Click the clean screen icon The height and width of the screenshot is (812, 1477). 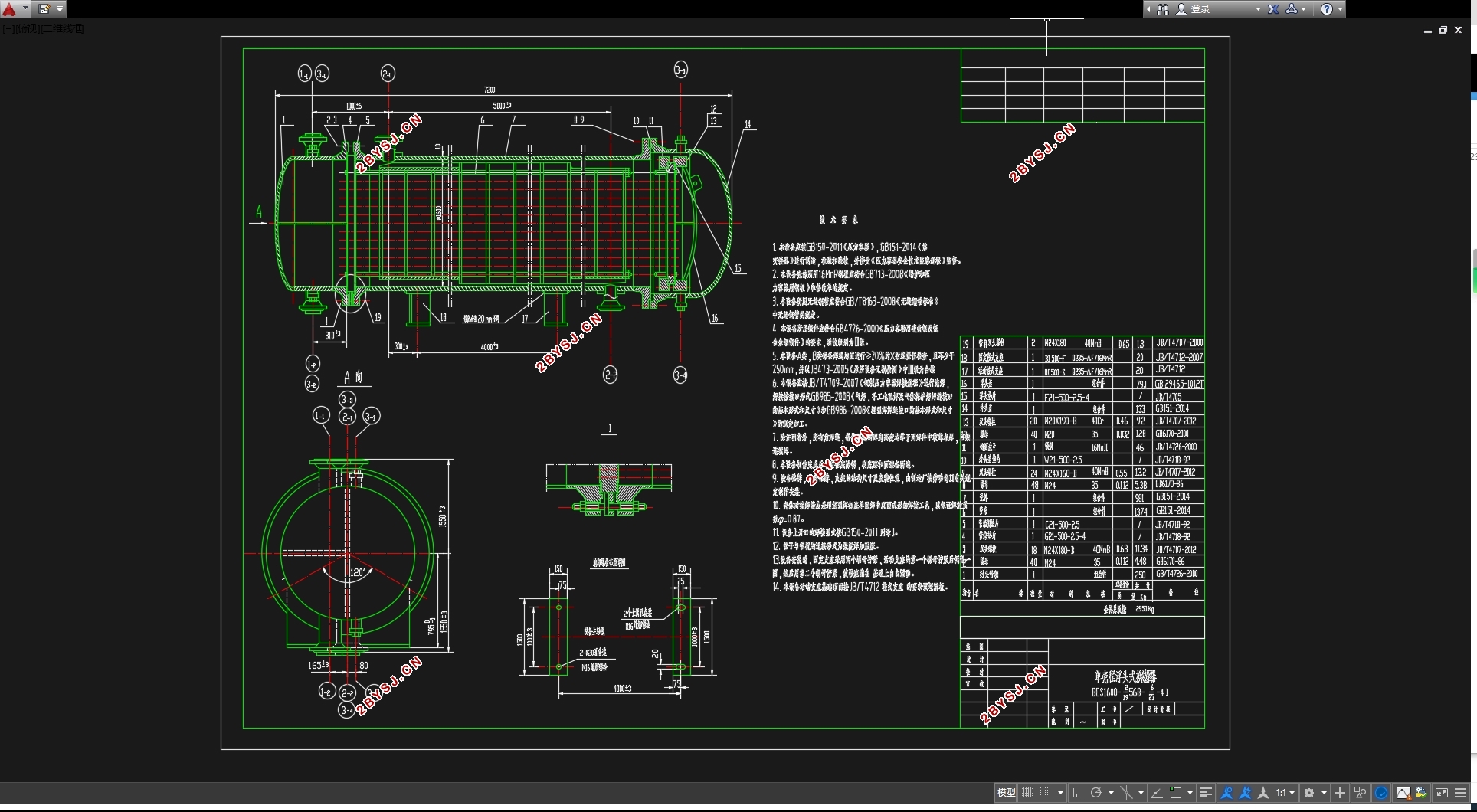click(1442, 793)
